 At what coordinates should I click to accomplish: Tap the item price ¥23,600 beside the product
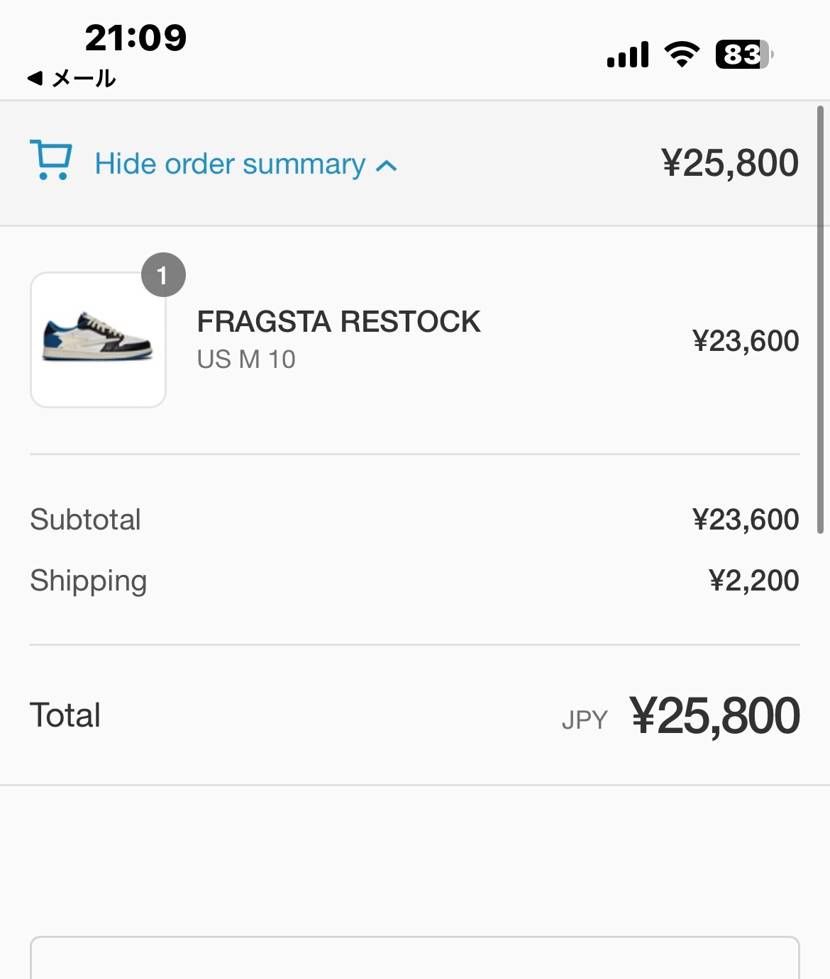(x=745, y=341)
